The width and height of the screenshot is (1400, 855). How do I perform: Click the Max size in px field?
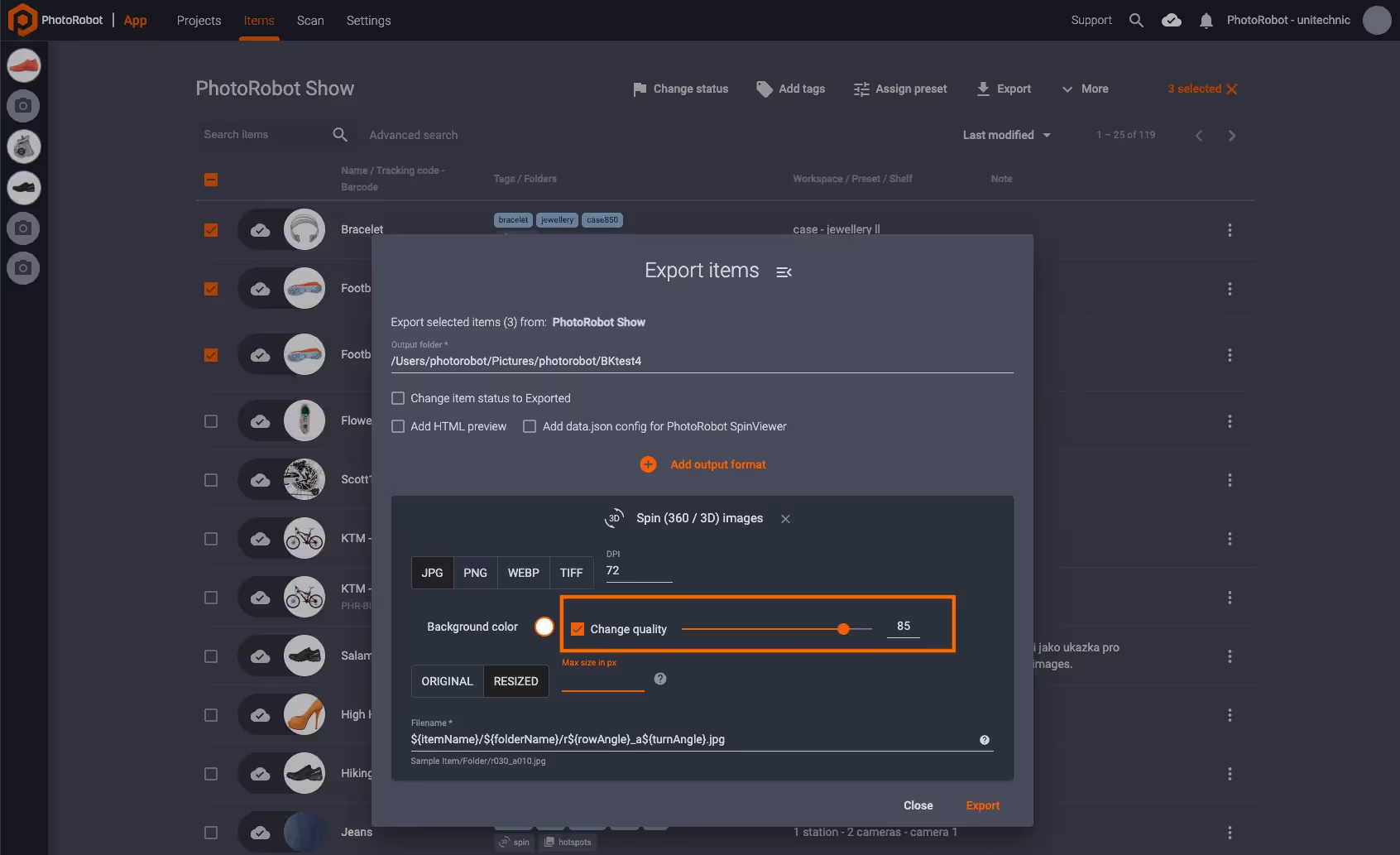pos(602,680)
